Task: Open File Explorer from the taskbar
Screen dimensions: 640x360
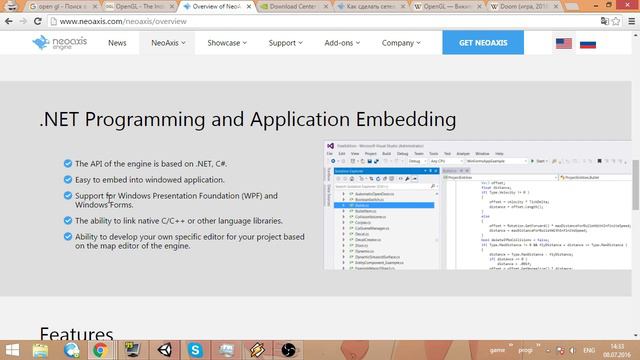Action: pos(40,350)
